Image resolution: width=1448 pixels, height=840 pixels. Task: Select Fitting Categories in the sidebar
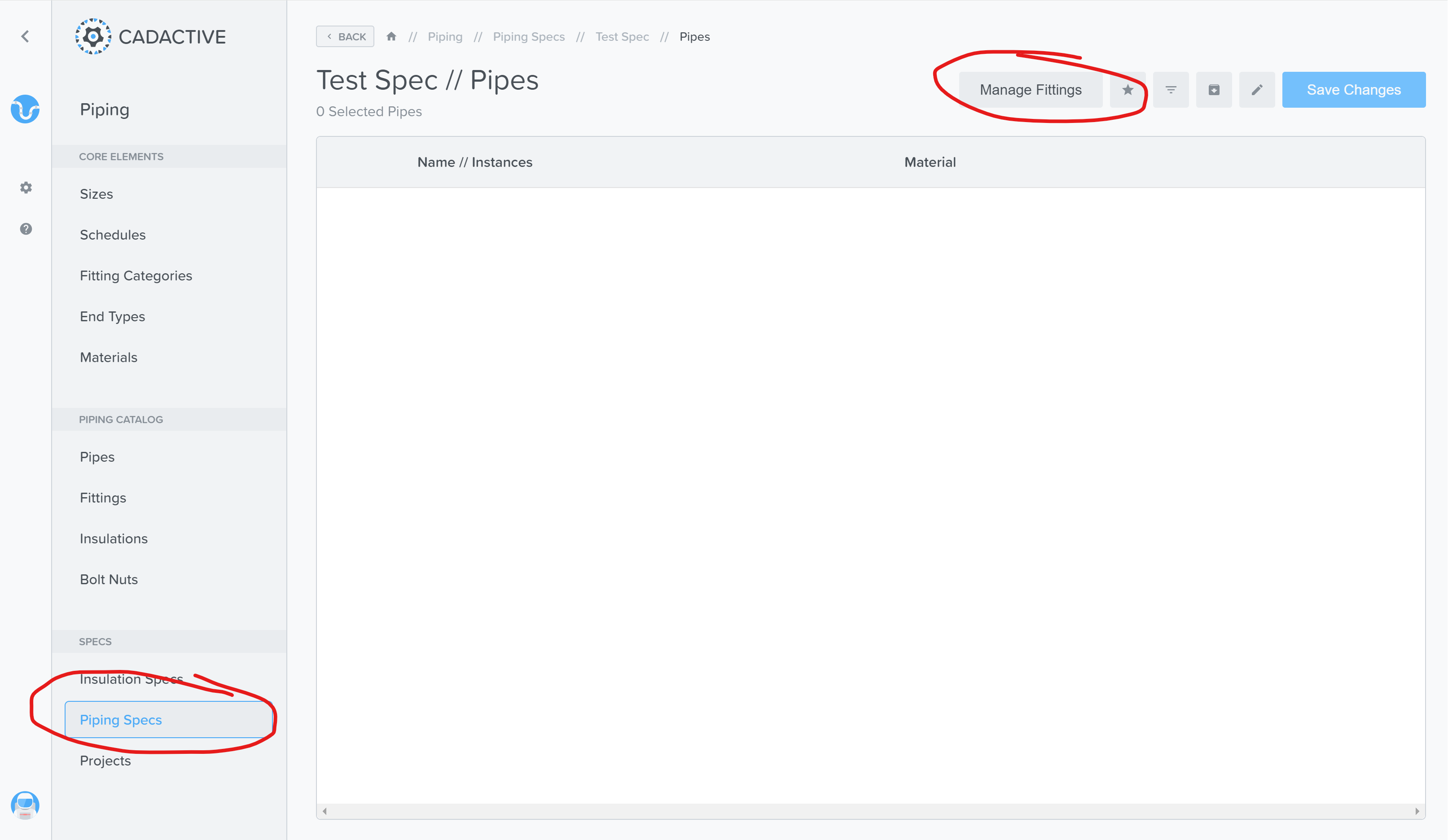click(x=136, y=276)
